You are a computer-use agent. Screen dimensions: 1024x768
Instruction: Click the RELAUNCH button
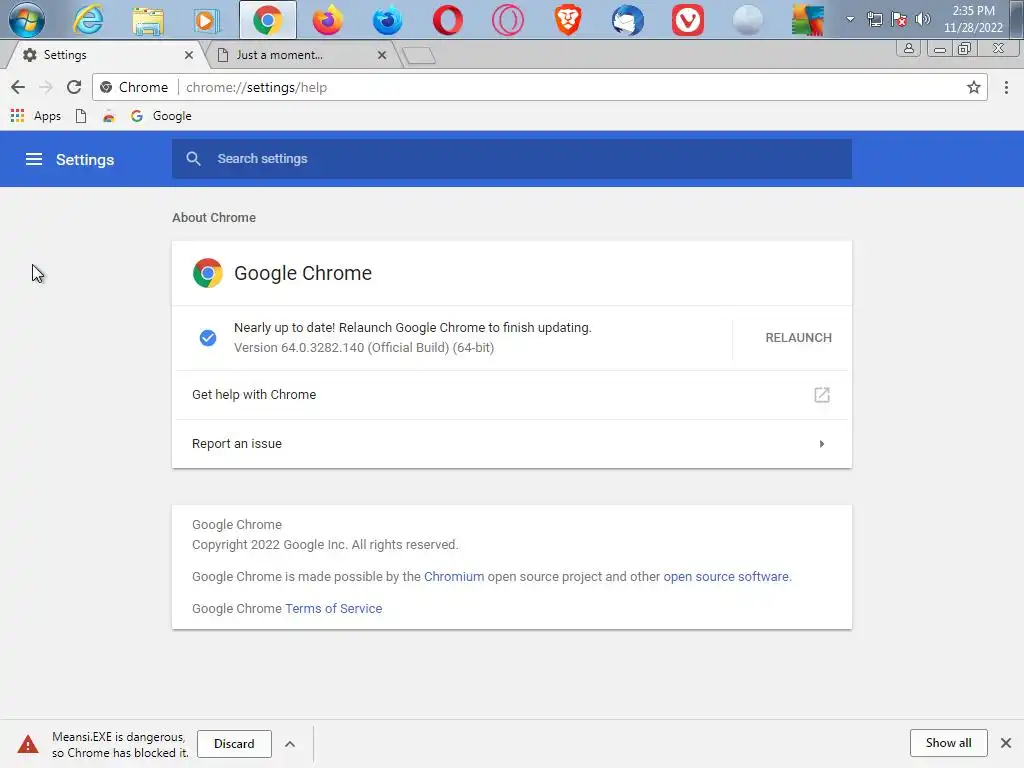(x=798, y=338)
